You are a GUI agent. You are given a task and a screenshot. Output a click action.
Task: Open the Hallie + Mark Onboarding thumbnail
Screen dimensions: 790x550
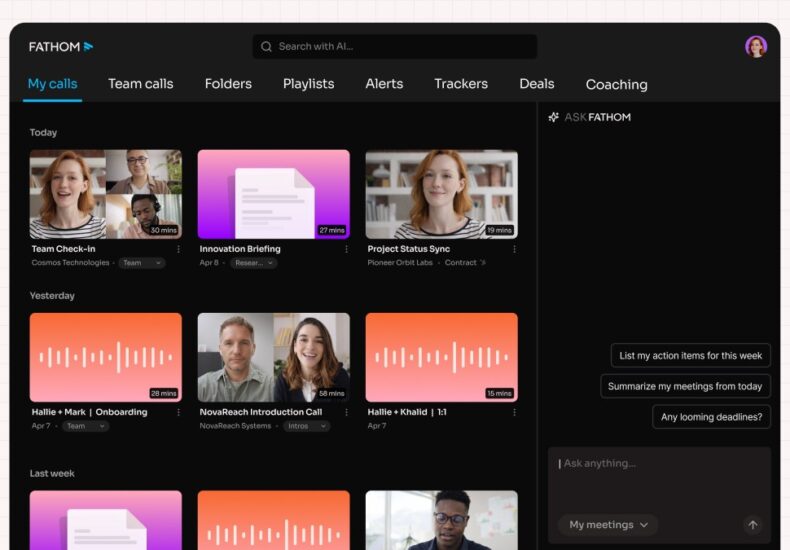point(106,357)
